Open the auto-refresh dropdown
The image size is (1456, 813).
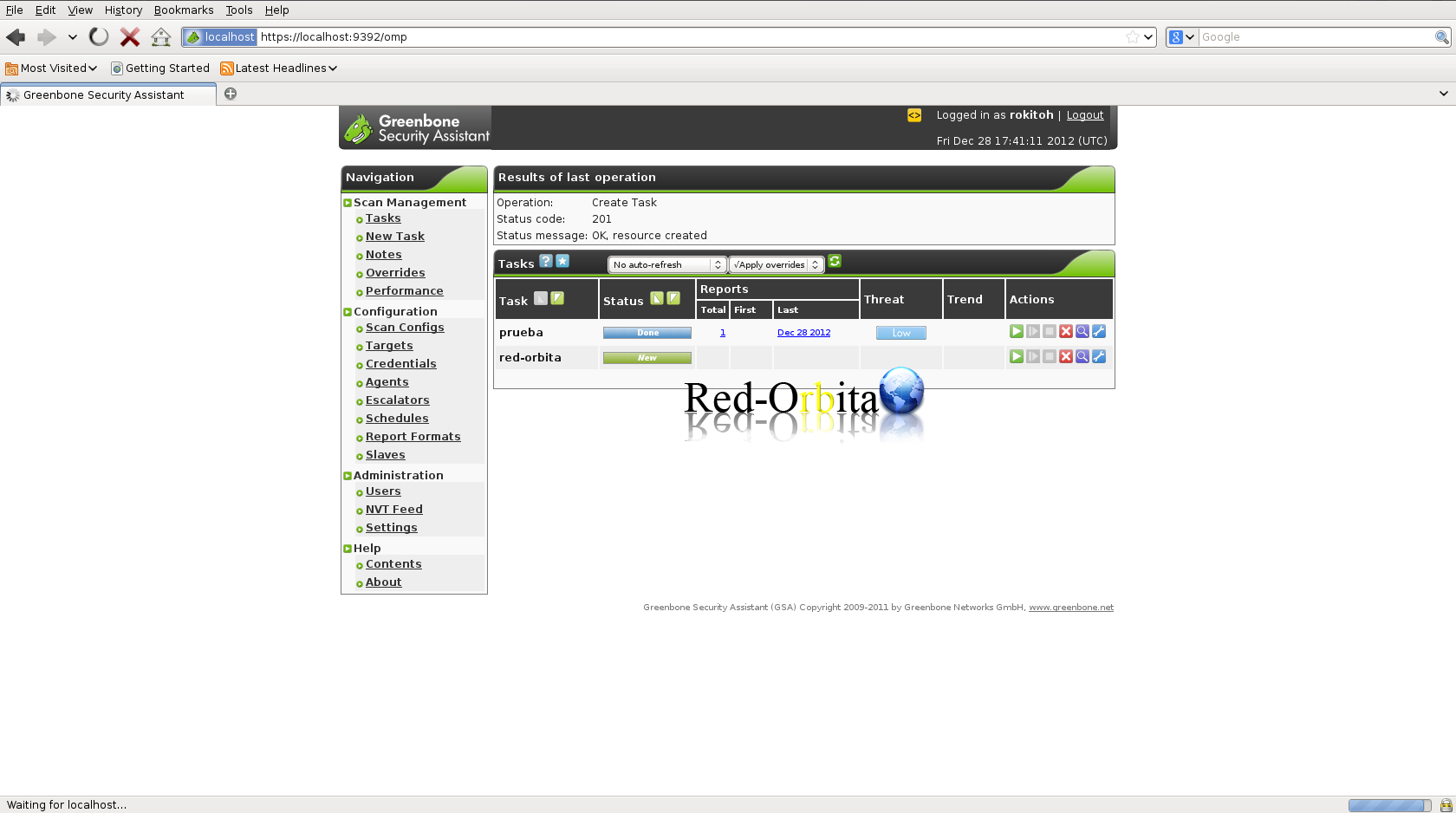[666, 264]
